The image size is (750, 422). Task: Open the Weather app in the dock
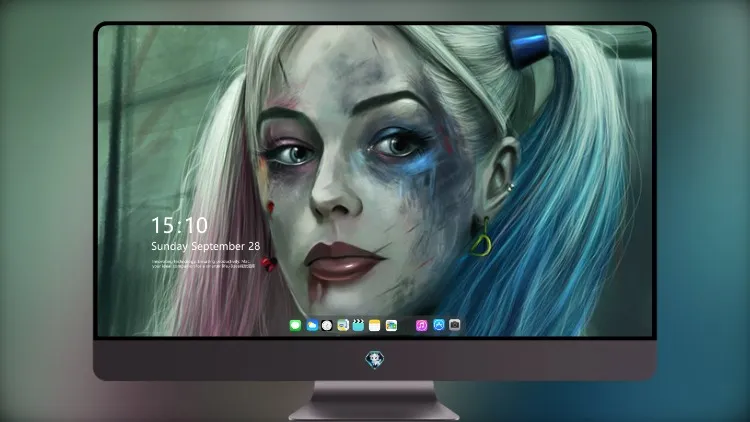(311, 325)
